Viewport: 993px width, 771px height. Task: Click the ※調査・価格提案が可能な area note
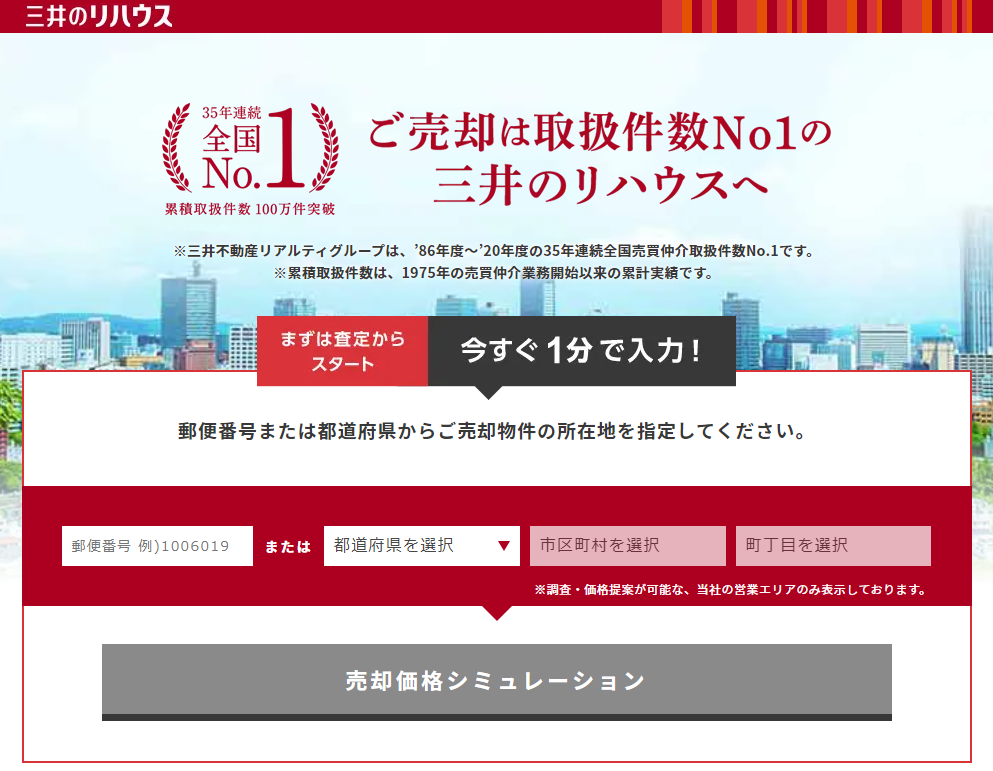pyautogui.click(x=730, y=590)
